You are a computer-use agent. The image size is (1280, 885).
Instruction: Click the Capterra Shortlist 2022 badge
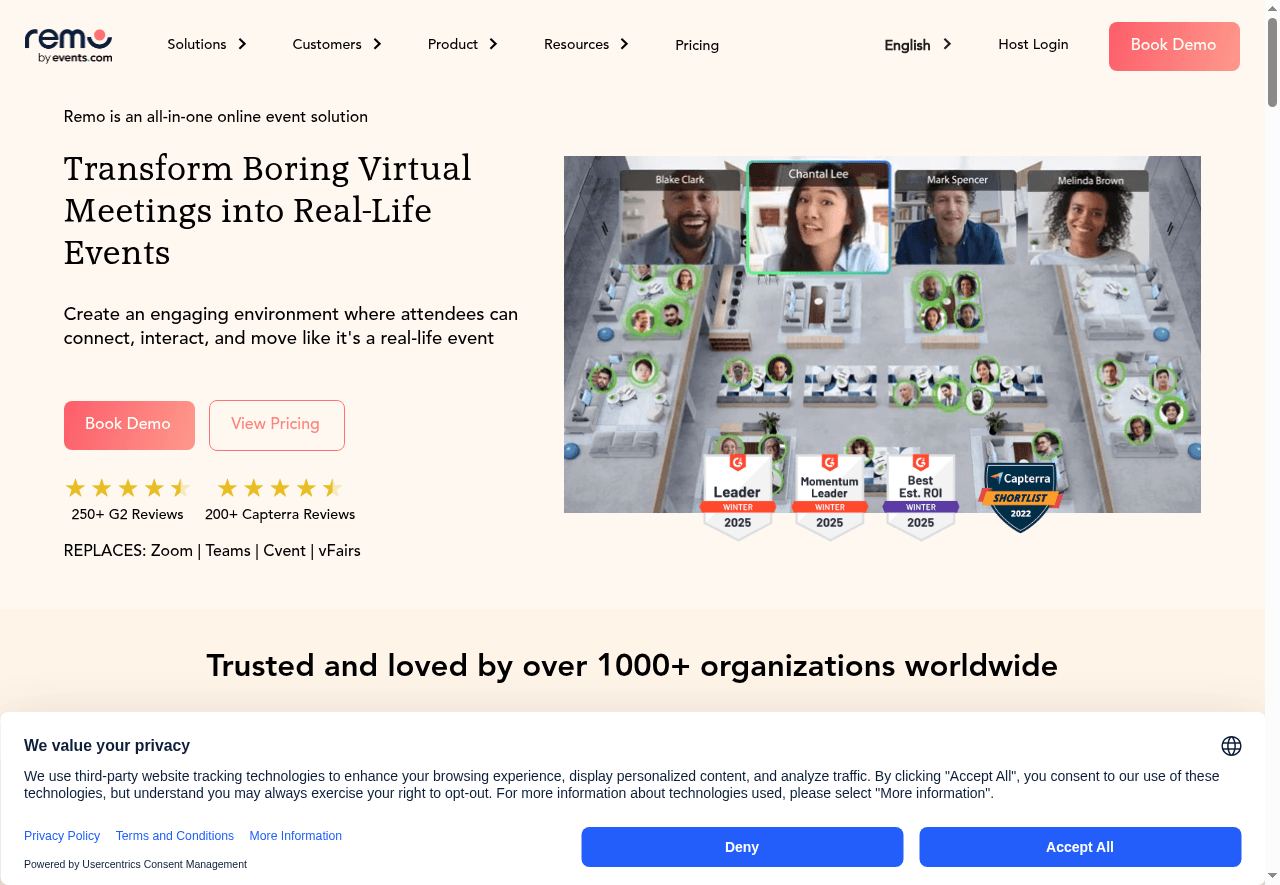pos(1020,497)
